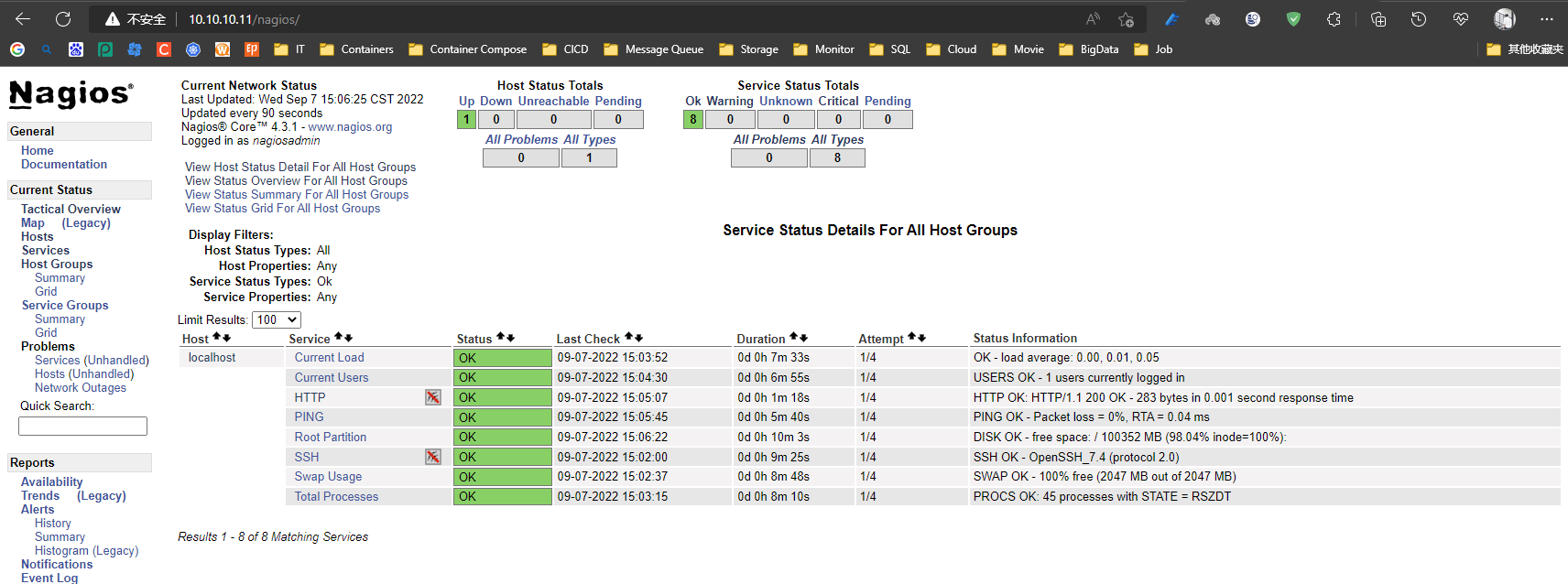Open browser Collections icon
Viewport: 1568px width, 584px height.
(x=1377, y=19)
